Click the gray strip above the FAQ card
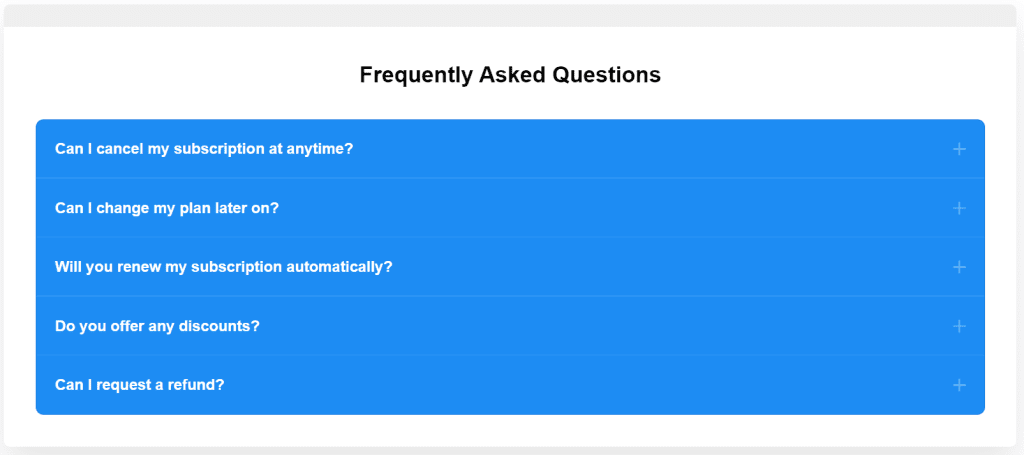Screen dimensions: 1024x455 point(510,15)
